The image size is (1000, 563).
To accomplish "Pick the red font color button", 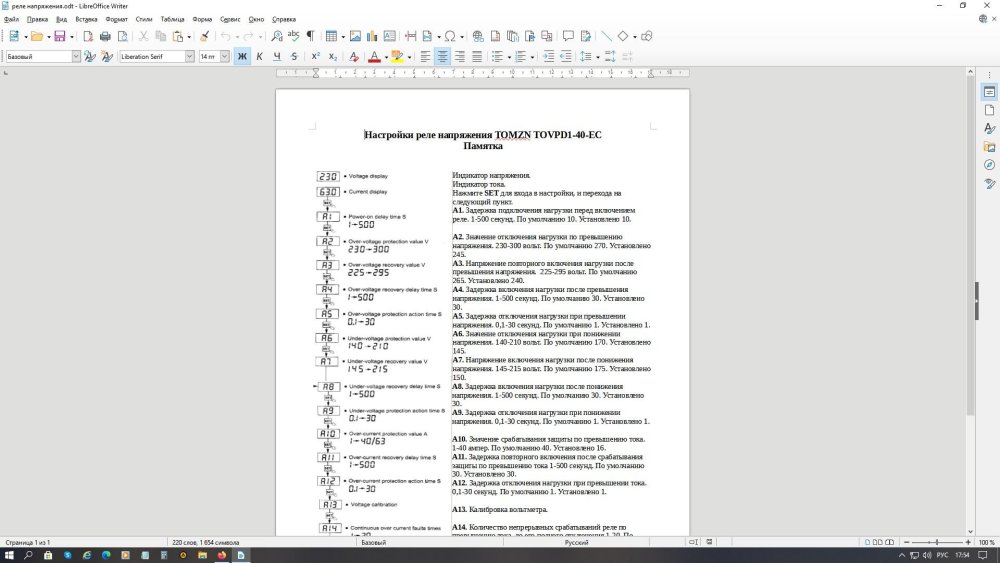I will pyautogui.click(x=374, y=57).
